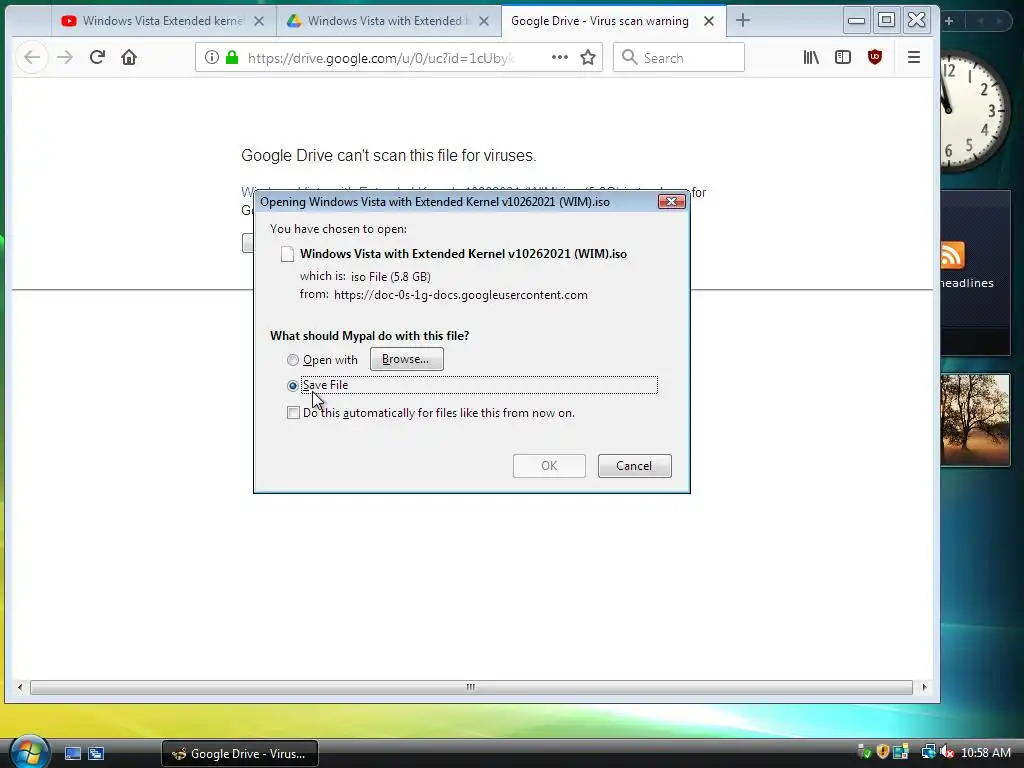Click "Google Drive can't scan this file" heading
This screenshot has width=1024, height=768.
coord(389,155)
